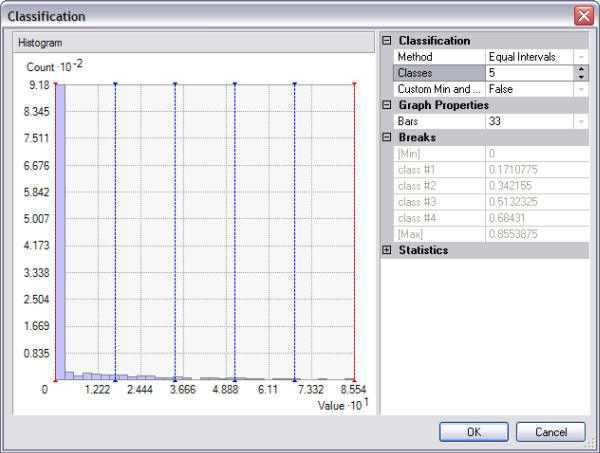This screenshot has width=600, height=453.
Task: Expand the Statistics section
Action: [387, 250]
